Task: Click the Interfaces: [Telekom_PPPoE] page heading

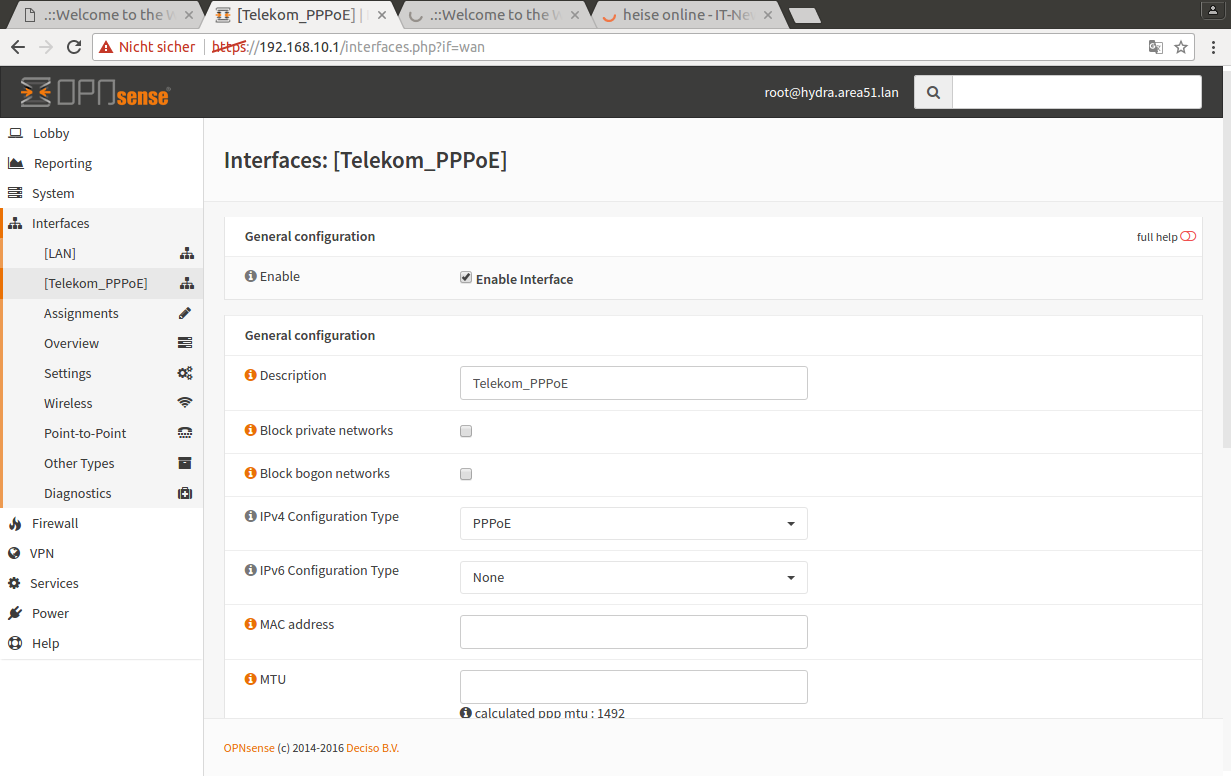Action: click(x=366, y=160)
